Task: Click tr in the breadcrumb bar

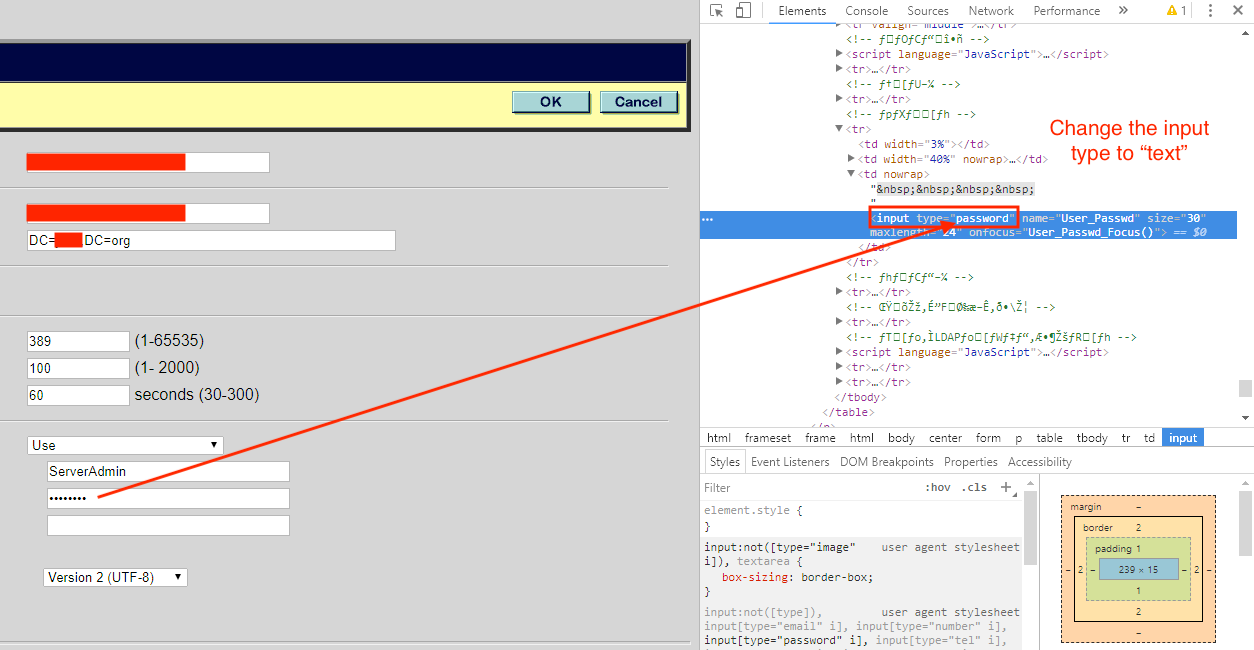Action: click(1126, 438)
